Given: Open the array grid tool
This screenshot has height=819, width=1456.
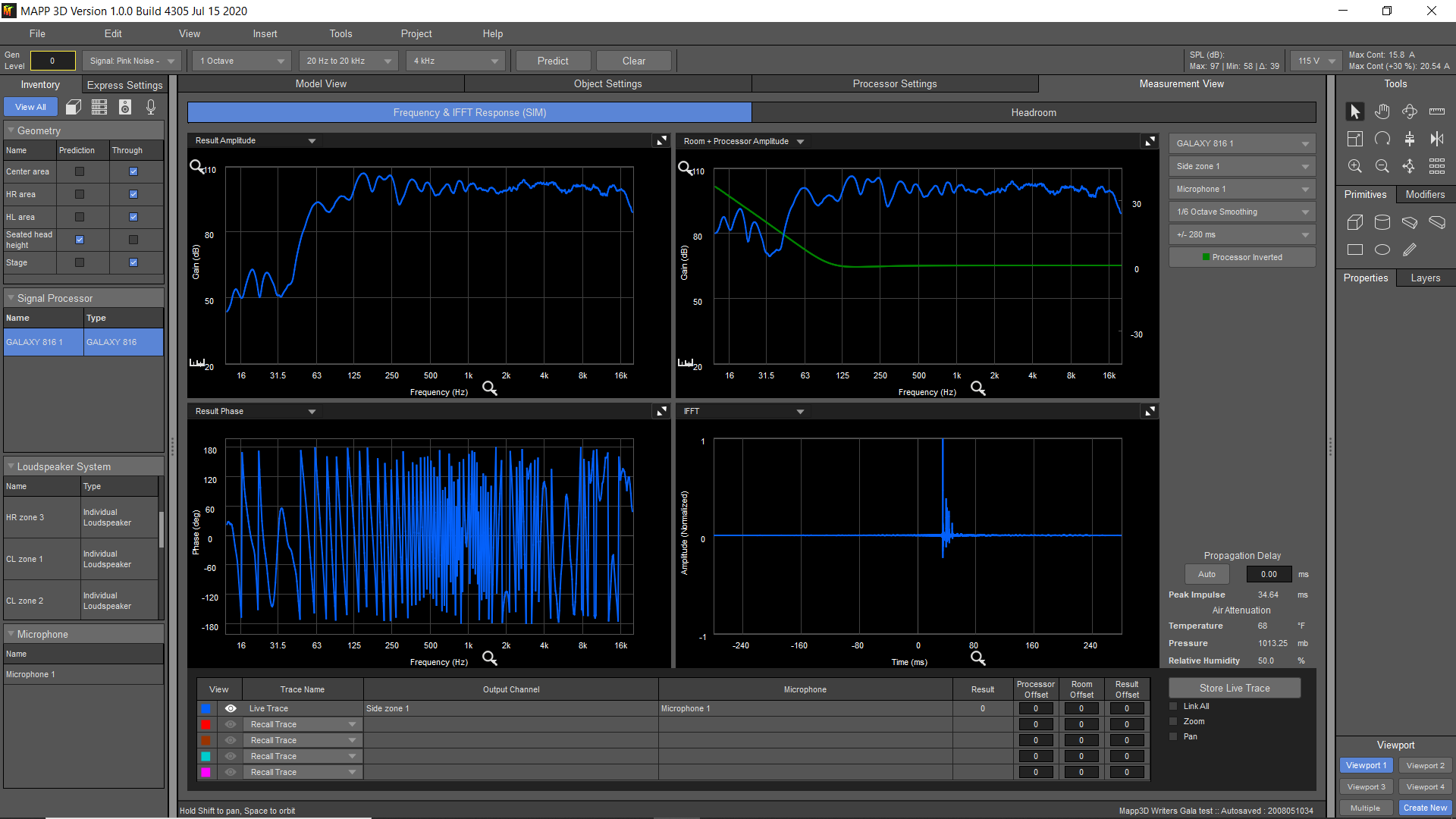Looking at the screenshot, I should (x=1437, y=166).
